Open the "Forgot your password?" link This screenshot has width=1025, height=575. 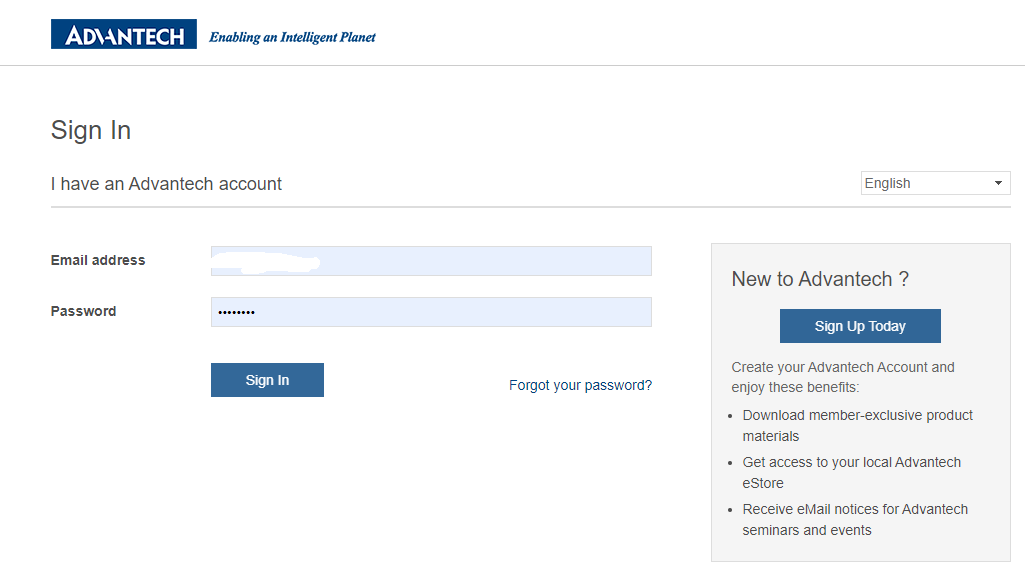click(580, 385)
